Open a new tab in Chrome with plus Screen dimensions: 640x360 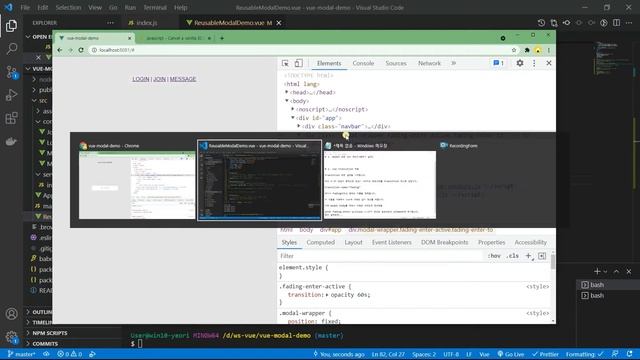tap(222, 38)
